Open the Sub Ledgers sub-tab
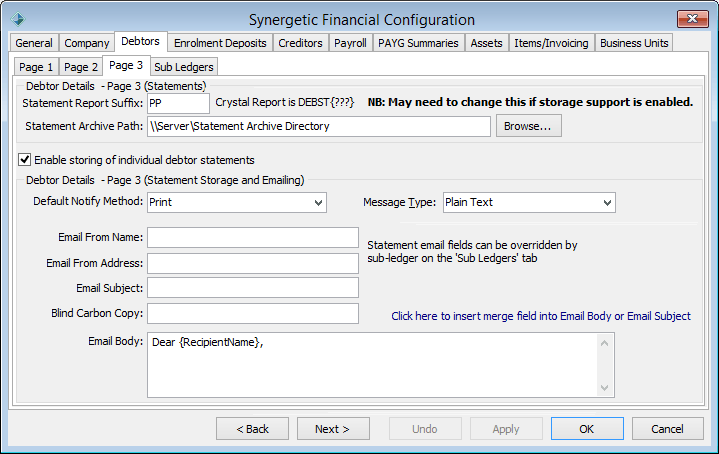 184,67
